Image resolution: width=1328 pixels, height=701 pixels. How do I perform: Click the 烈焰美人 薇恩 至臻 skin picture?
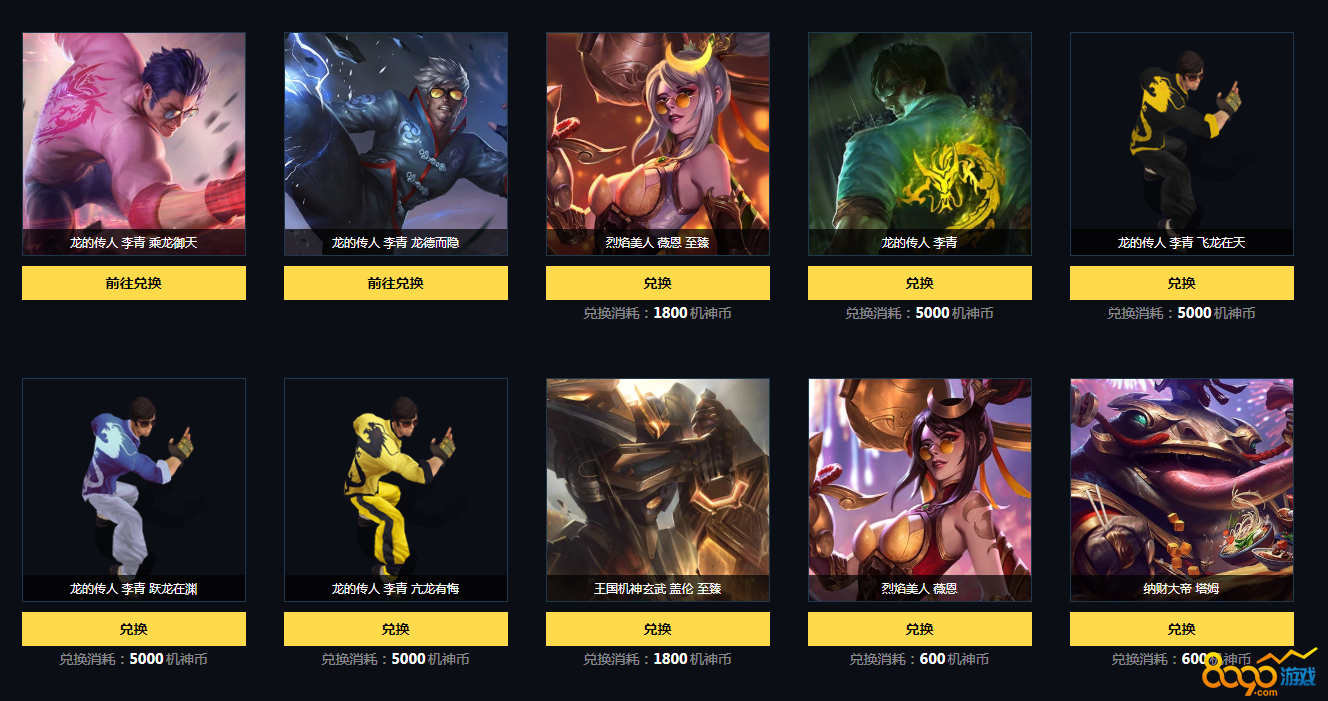(658, 144)
